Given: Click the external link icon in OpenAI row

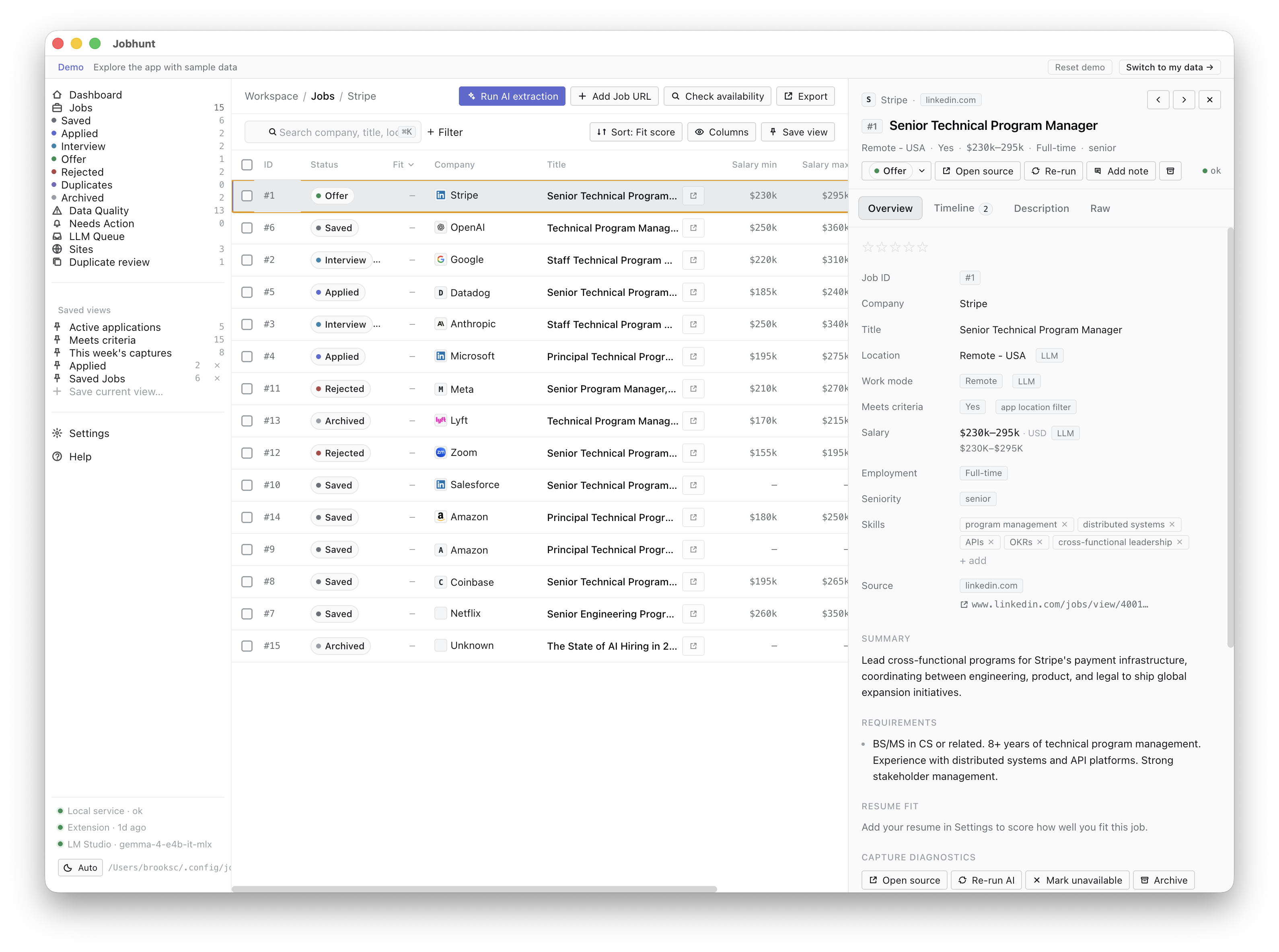Looking at the screenshot, I should pyautogui.click(x=693, y=228).
